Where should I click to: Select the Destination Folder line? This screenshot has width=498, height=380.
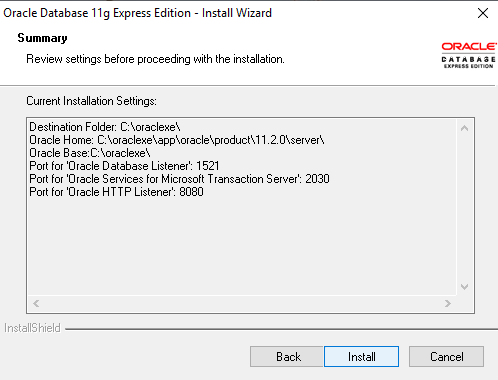105,127
